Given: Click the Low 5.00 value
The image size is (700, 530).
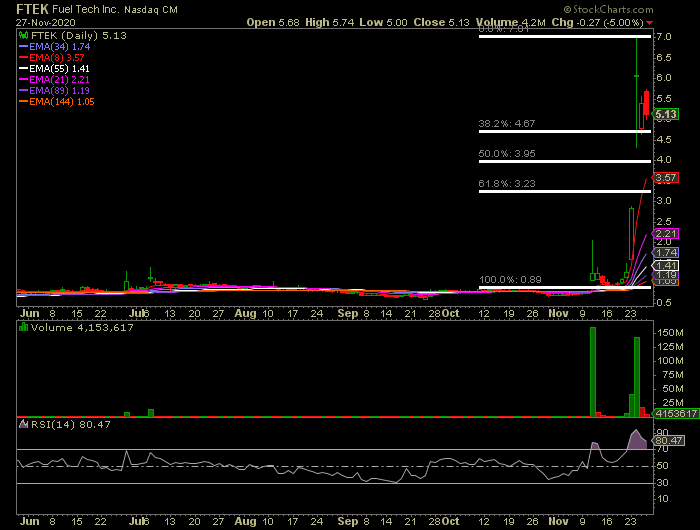Looking at the screenshot, I should [383, 22].
